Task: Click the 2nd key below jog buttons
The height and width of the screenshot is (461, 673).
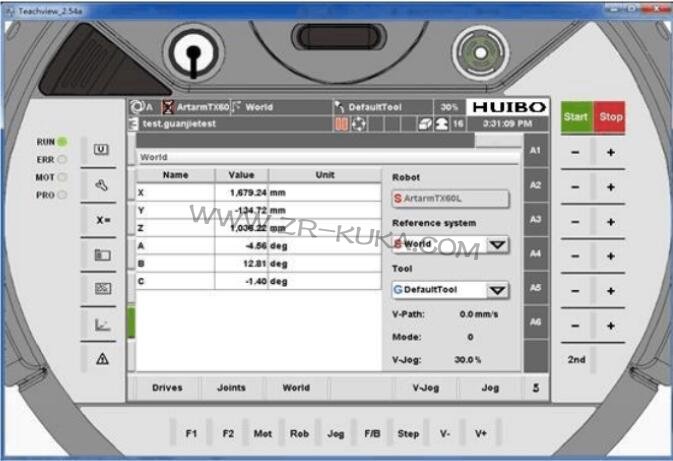Action: pos(576,360)
